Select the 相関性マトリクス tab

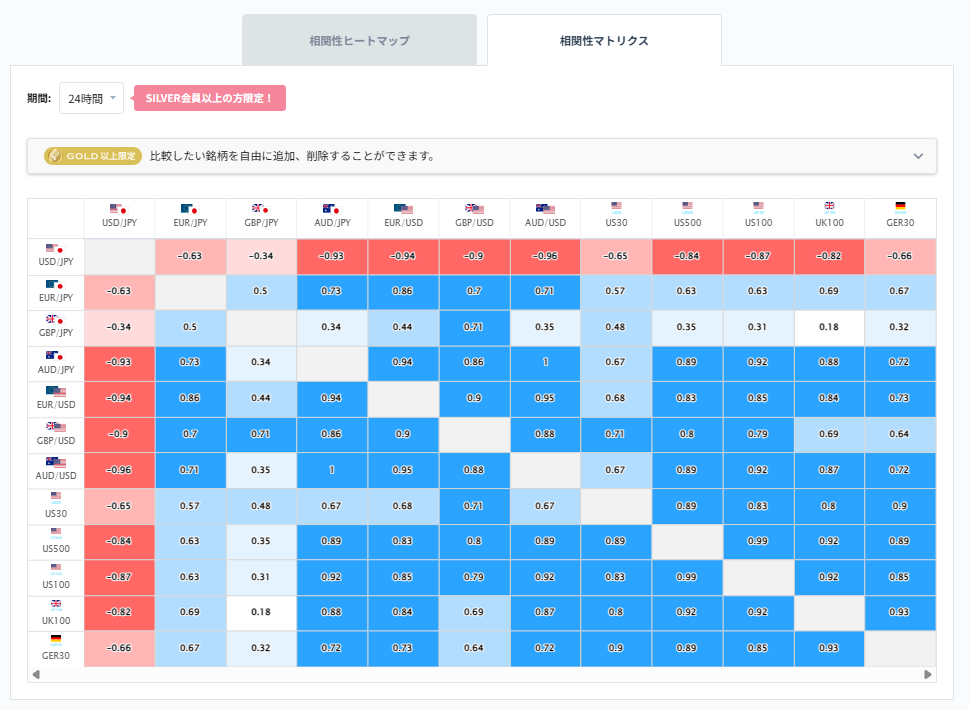tap(603, 40)
